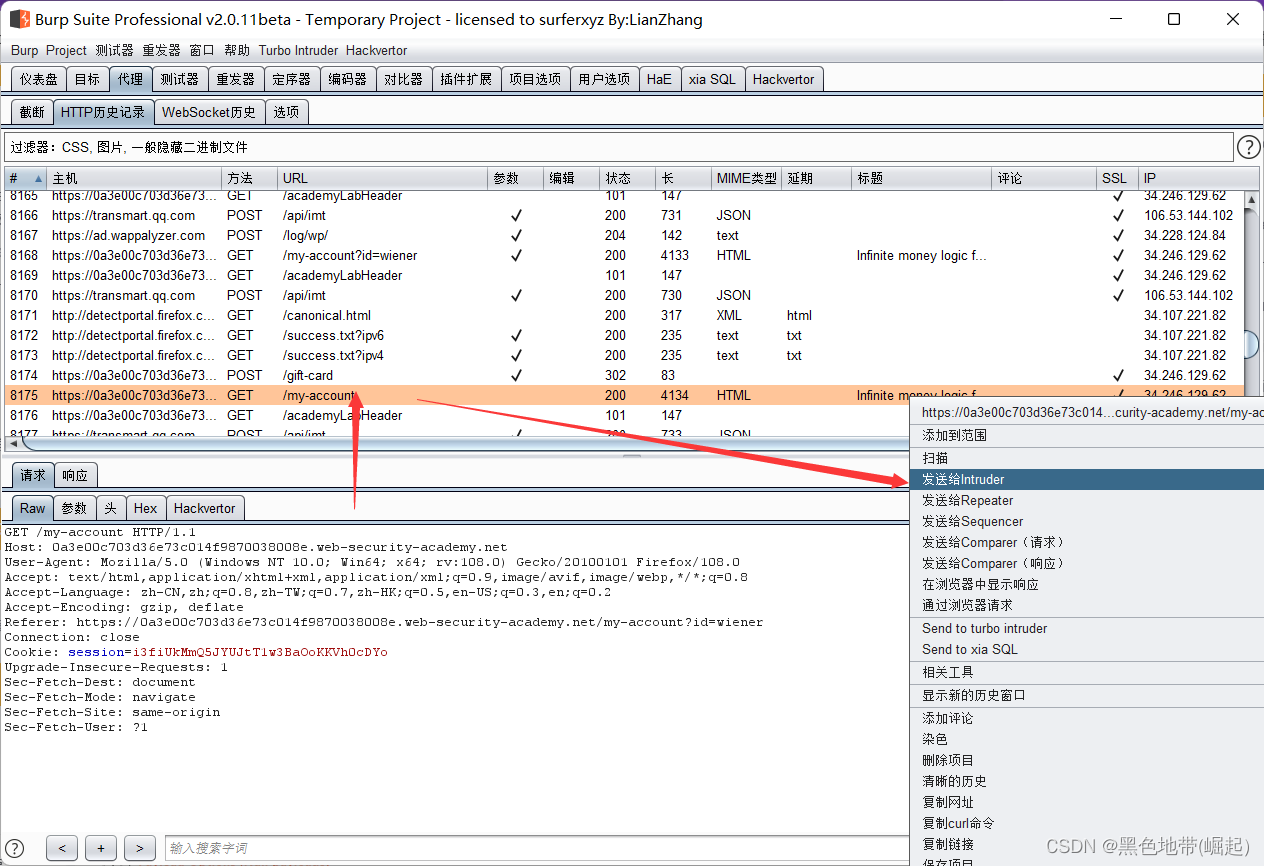Select history row 8174 POST /gift-card
This screenshot has width=1264, height=866.
tap(624, 375)
